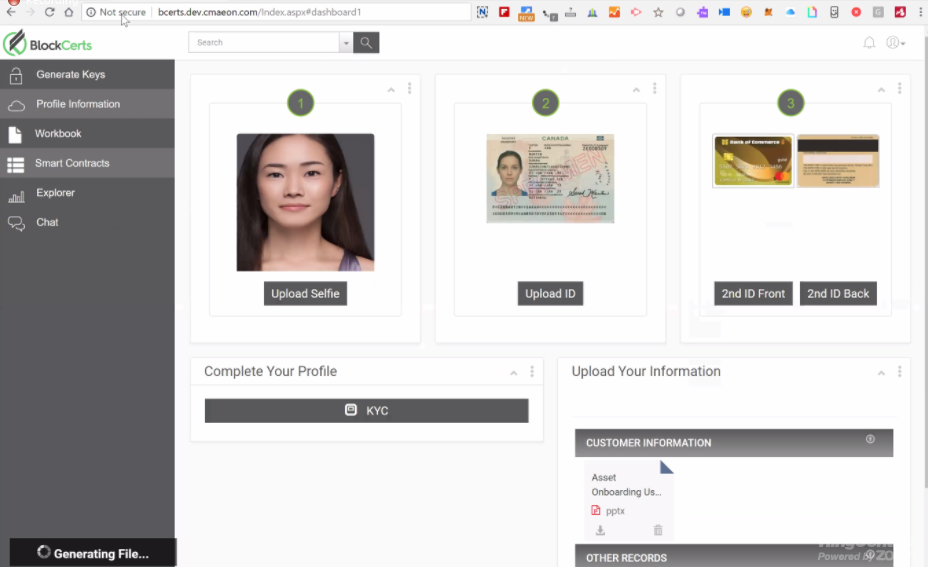Click the Customer Information header
The width and height of the screenshot is (928, 567).
[734, 443]
